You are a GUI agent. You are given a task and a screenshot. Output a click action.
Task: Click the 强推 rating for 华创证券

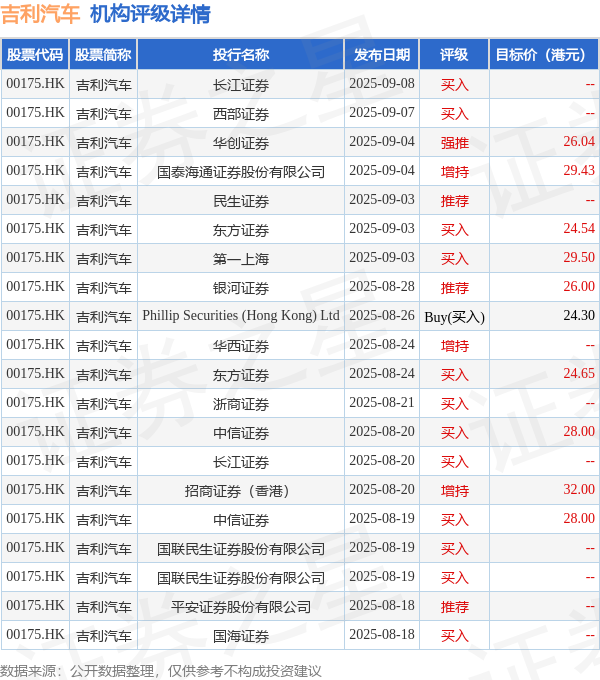click(x=454, y=143)
